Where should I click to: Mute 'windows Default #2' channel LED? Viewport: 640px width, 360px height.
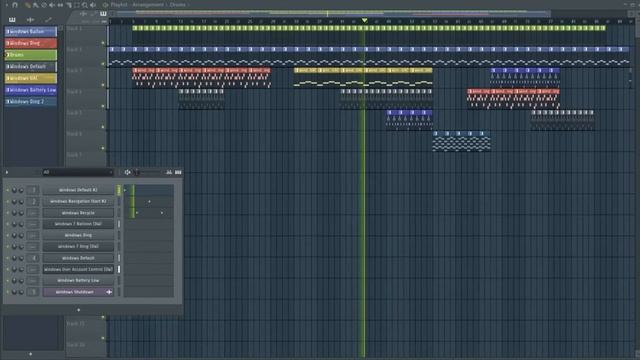[7, 190]
